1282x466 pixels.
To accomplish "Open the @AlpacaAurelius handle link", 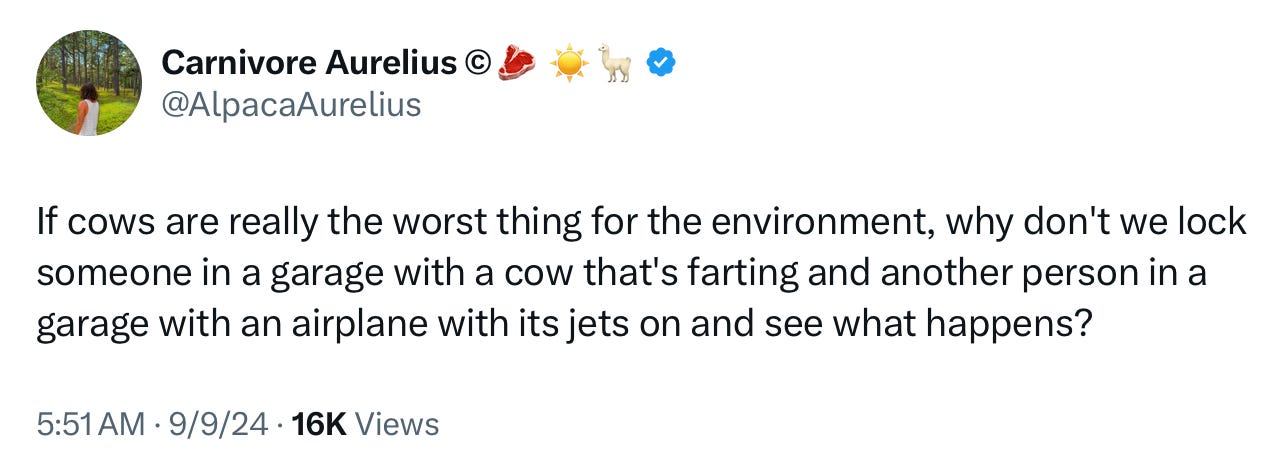I will tap(290, 103).
